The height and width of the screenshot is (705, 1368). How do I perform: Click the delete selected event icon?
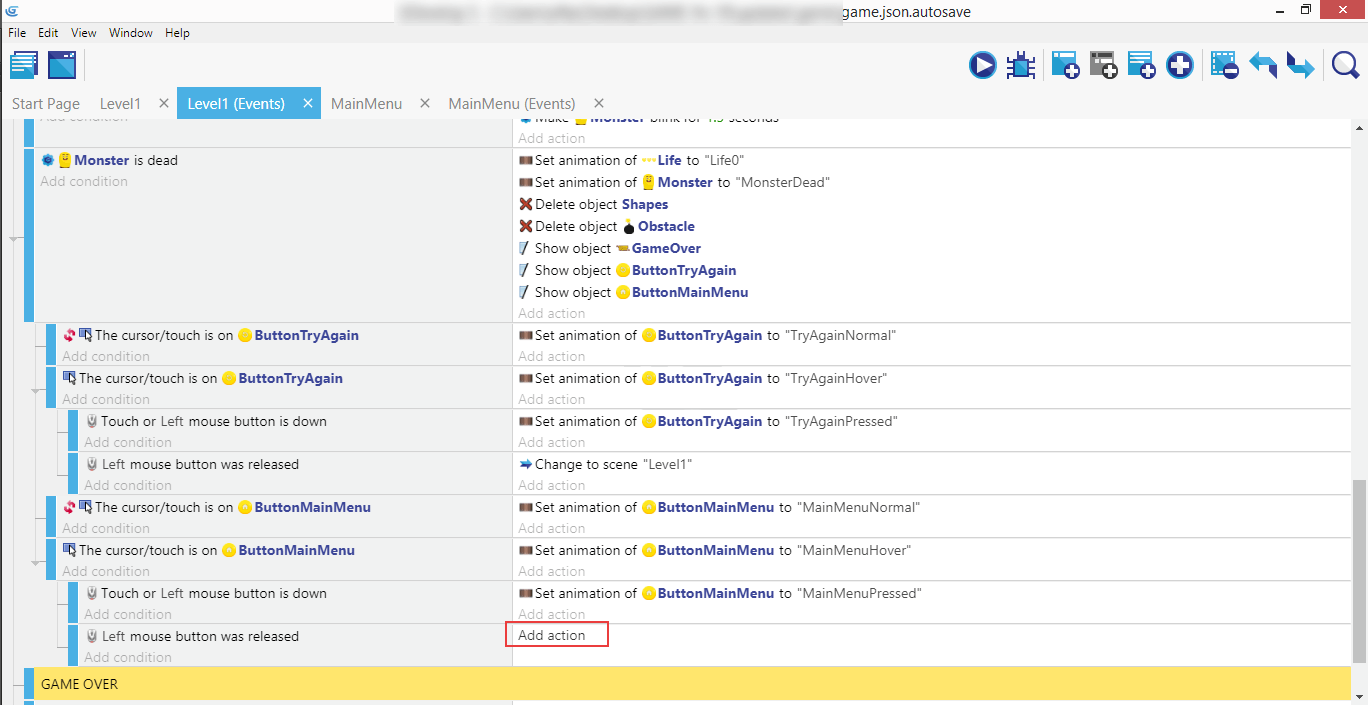pyautogui.click(x=1224, y=66)
